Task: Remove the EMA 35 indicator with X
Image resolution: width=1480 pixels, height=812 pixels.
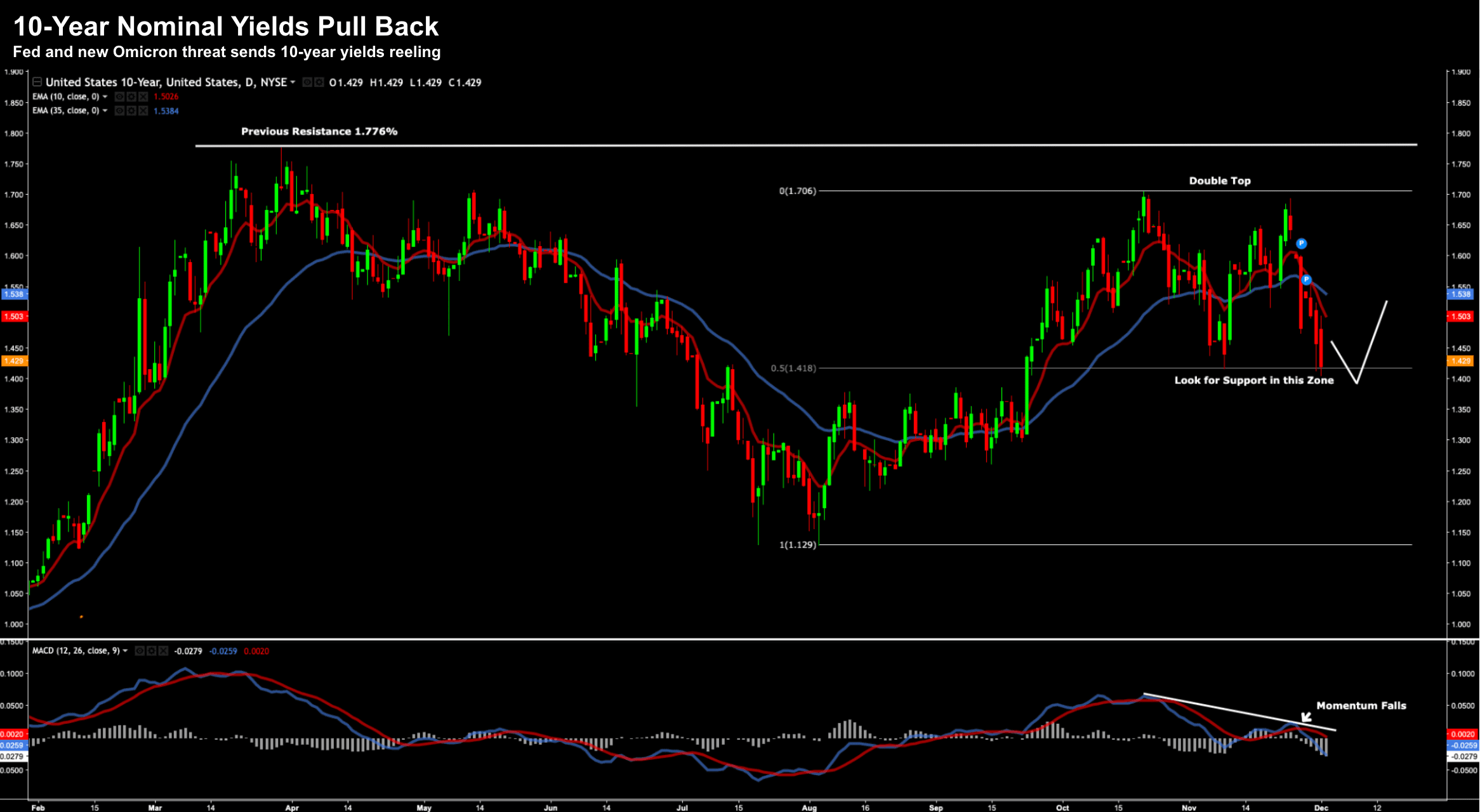Action: [x=143, y=110]
